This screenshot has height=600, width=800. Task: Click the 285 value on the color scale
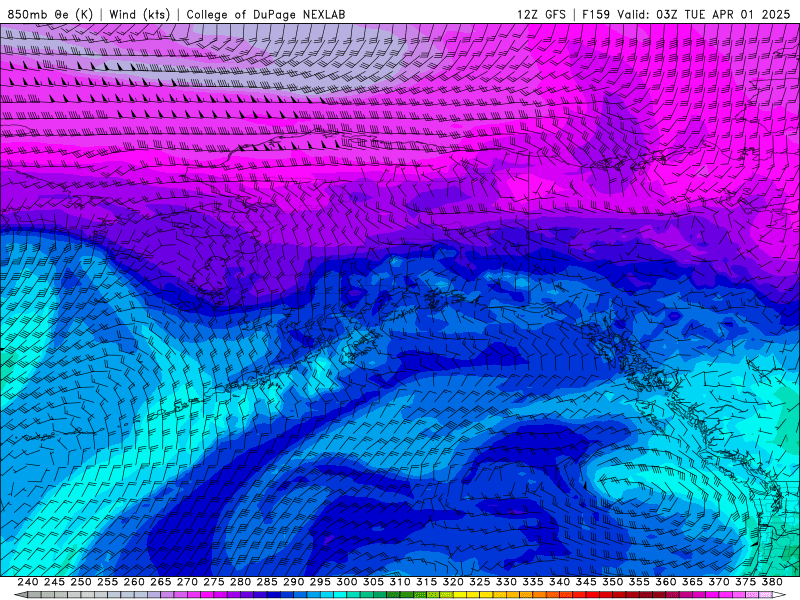click(267, 582)
